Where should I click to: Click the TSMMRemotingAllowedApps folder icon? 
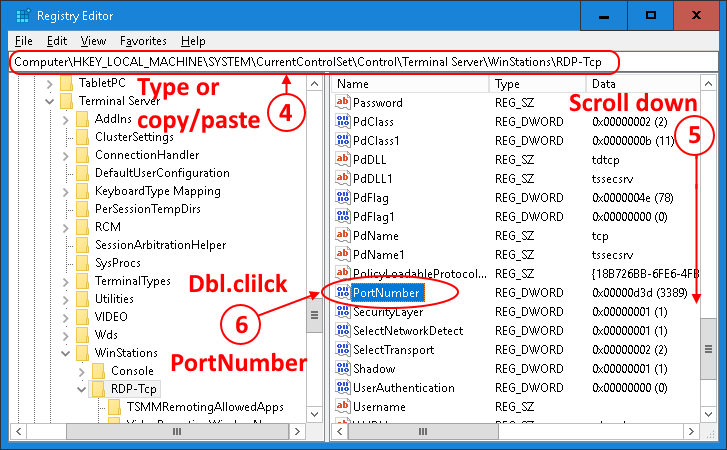[x=114, y=407]
